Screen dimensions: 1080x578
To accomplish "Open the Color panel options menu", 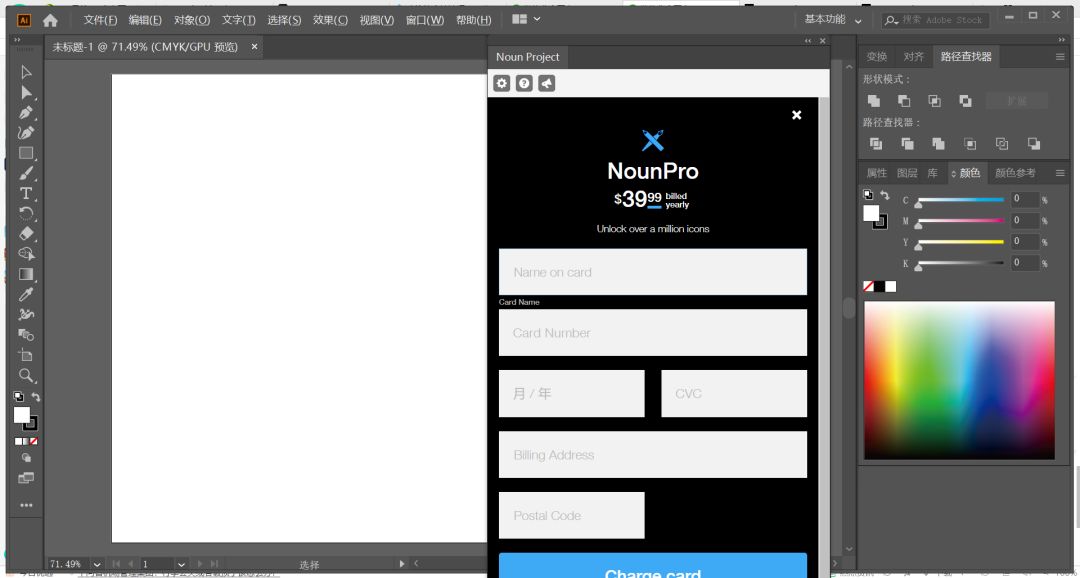I will pyautogui.click(x=1060, y=173).
